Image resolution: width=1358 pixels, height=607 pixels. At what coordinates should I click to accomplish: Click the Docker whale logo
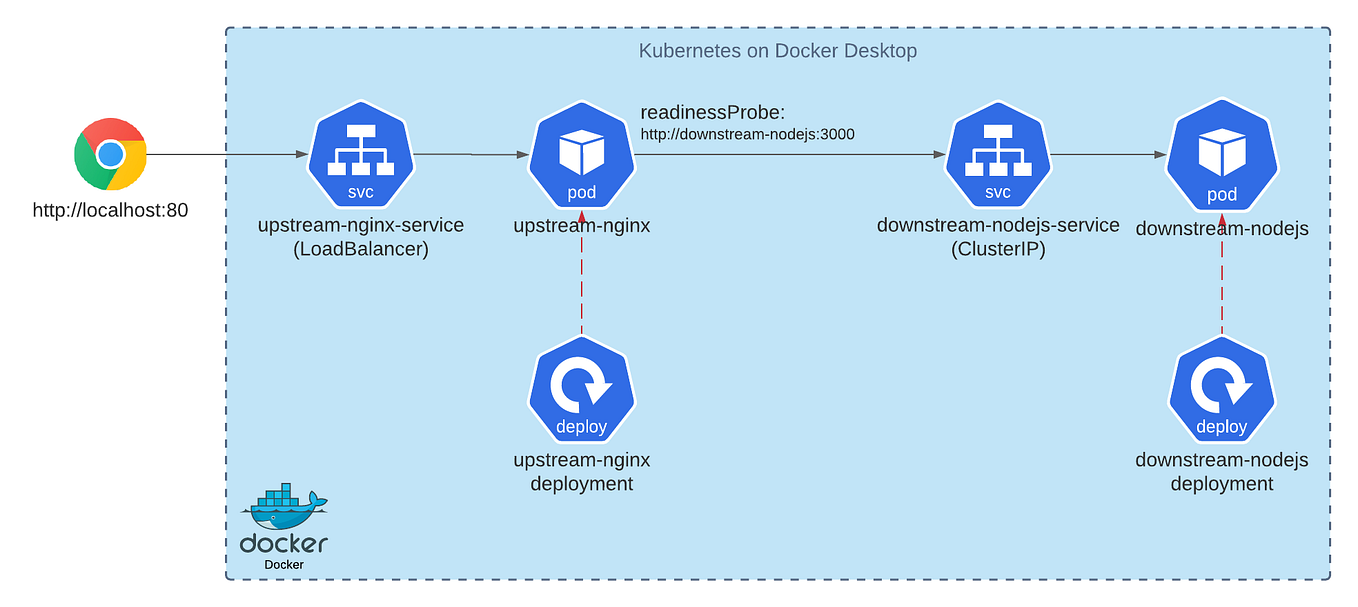(284, 508)
